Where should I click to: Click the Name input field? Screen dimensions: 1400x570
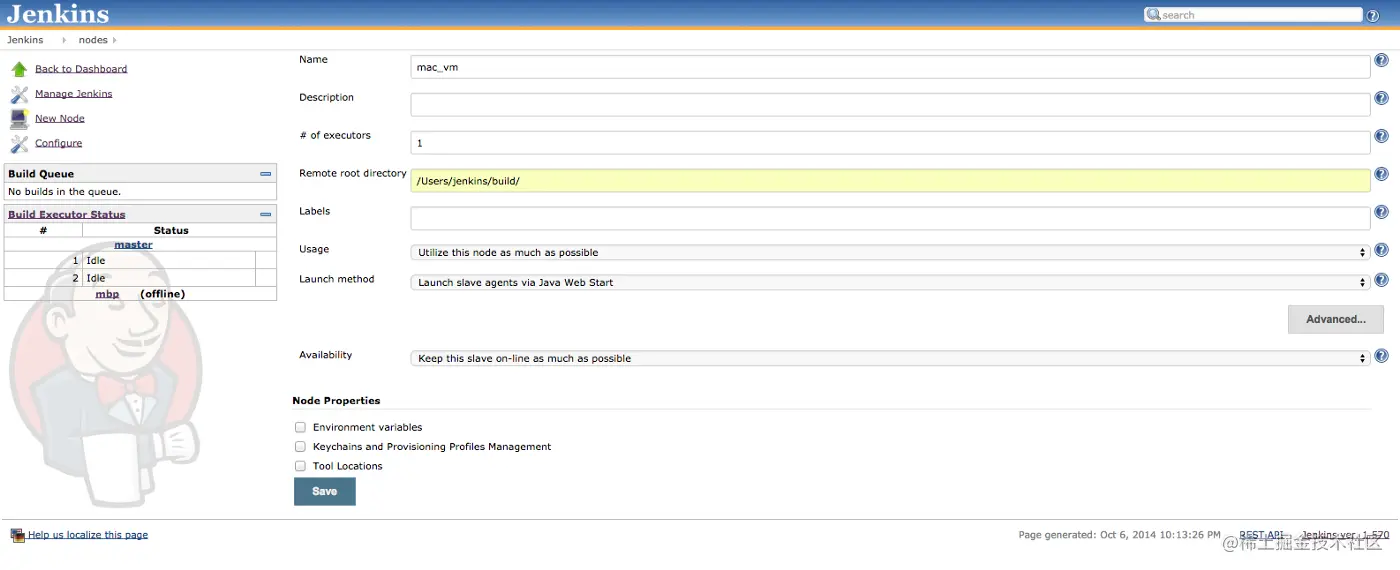[x=890, y=66]
